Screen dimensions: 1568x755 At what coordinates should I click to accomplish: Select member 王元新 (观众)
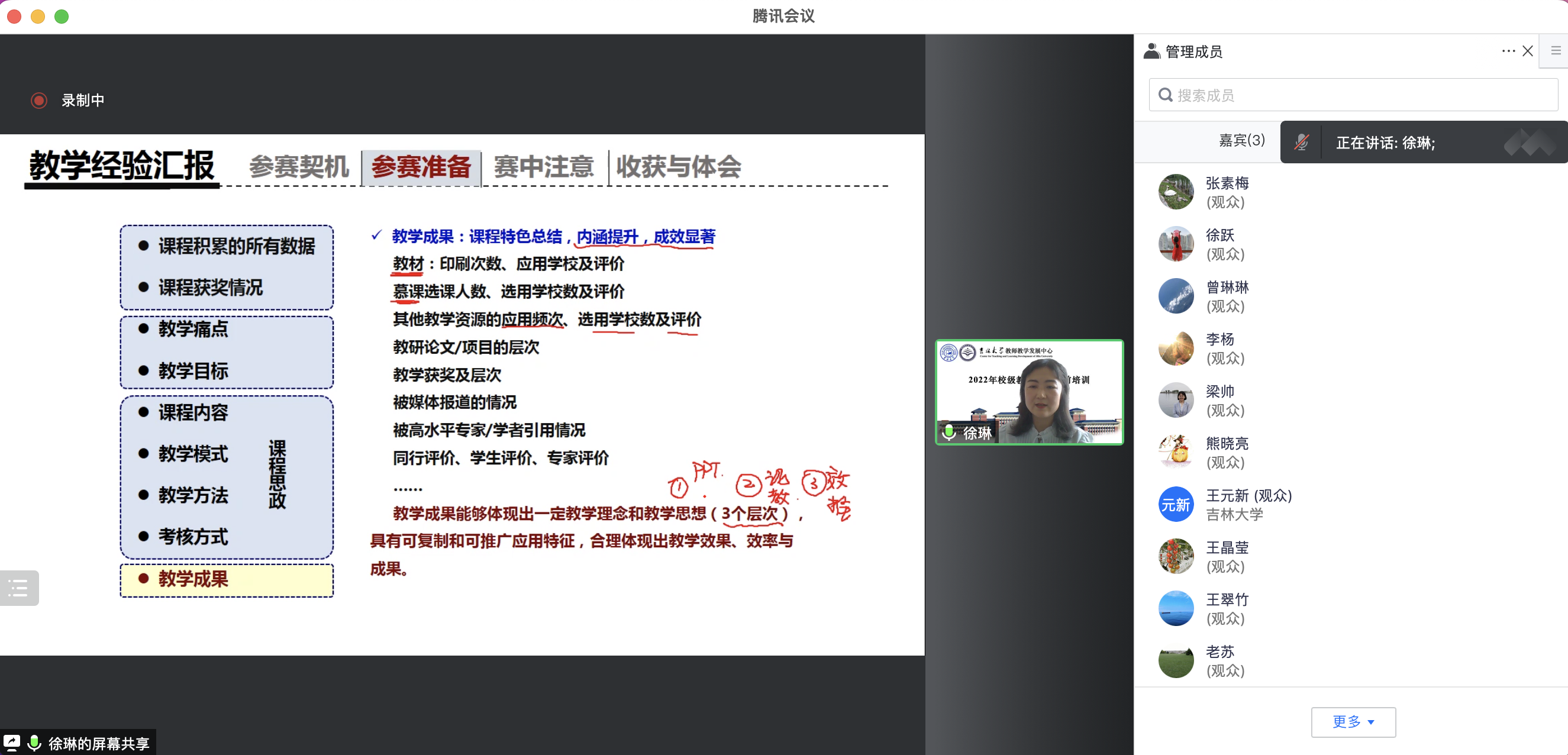[x=1248, y=496]
